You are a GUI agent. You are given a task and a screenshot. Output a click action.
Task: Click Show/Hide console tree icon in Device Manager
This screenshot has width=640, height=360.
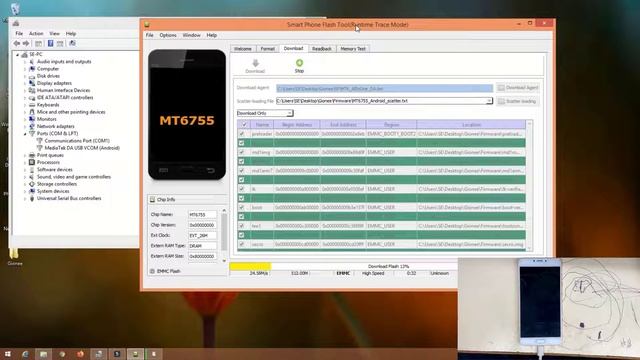pos(38,43)
